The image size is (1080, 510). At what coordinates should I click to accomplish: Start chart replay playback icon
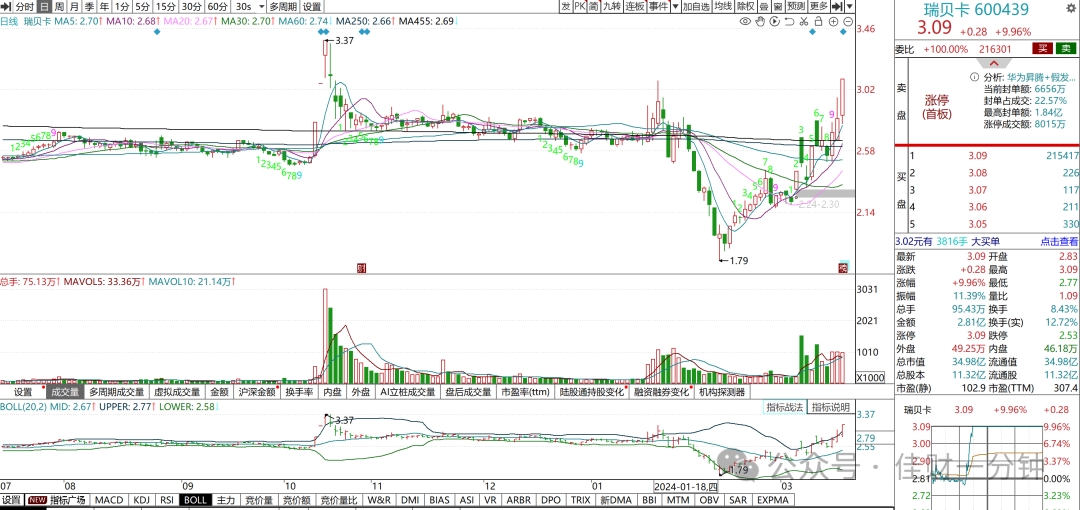(774, 22)
